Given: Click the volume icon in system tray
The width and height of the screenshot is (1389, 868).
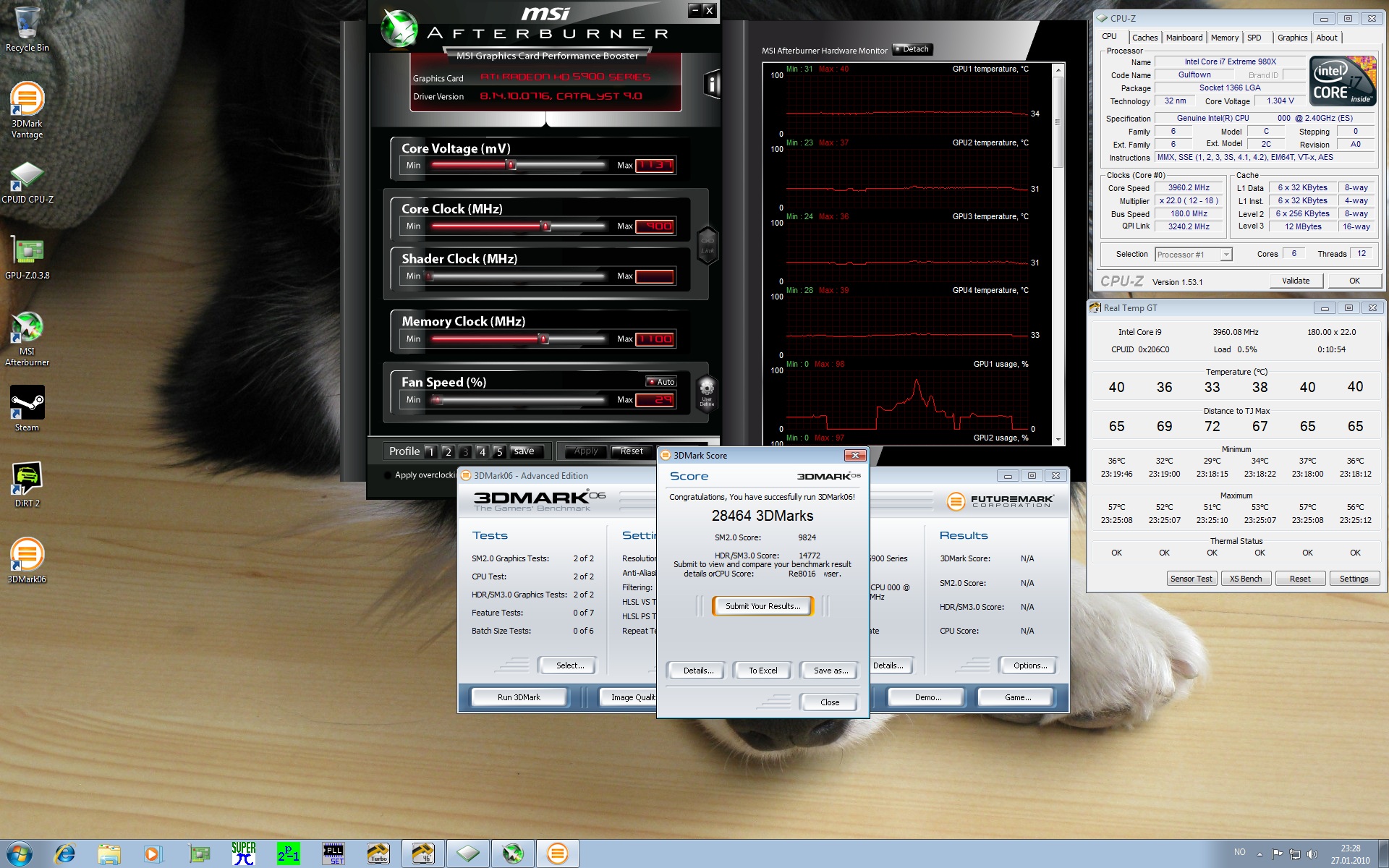Looking at the screenshot, I should pyautogui.click(x=1312, y=854).
